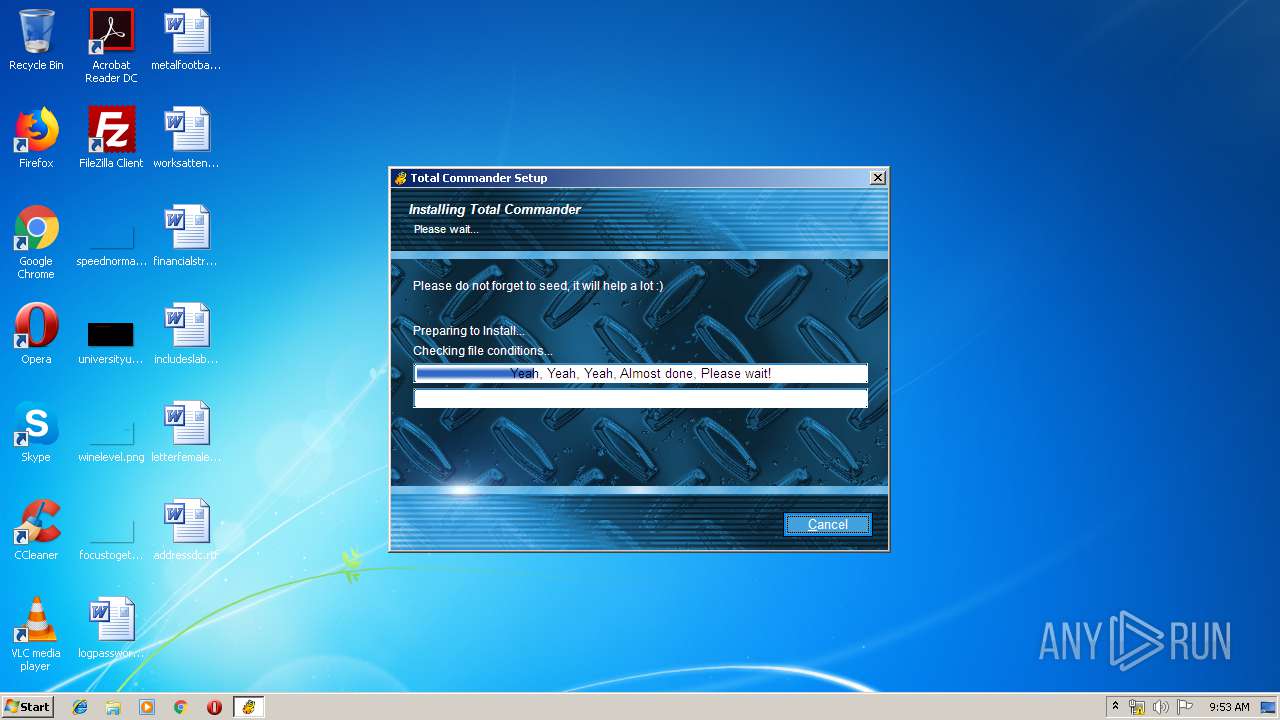Open the network status tray icon
The image size is (1280, 720).
[x=1137, y=707]
